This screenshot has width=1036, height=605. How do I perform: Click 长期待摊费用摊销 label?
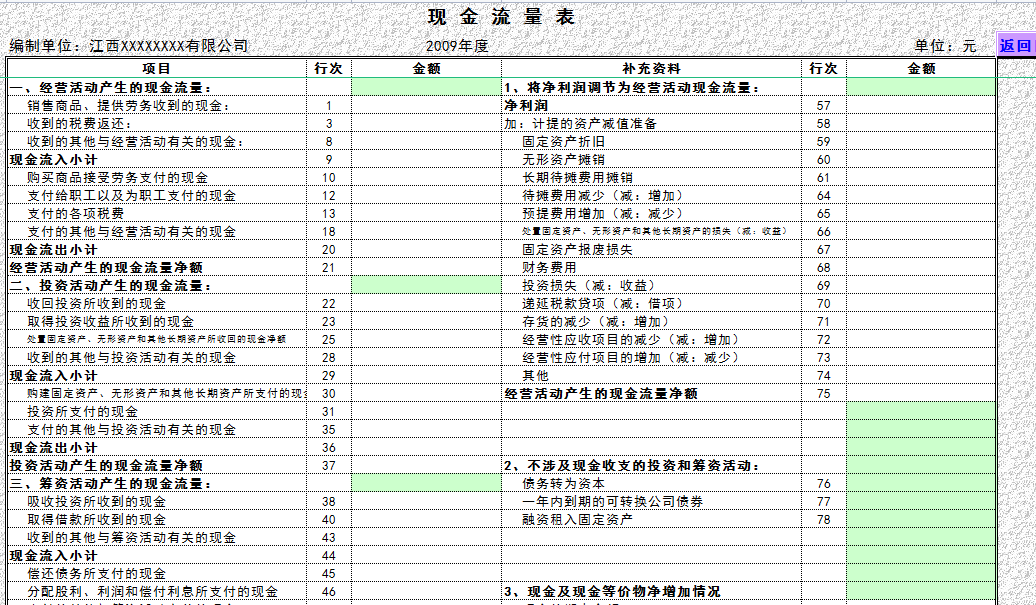[x=577, y=178]
